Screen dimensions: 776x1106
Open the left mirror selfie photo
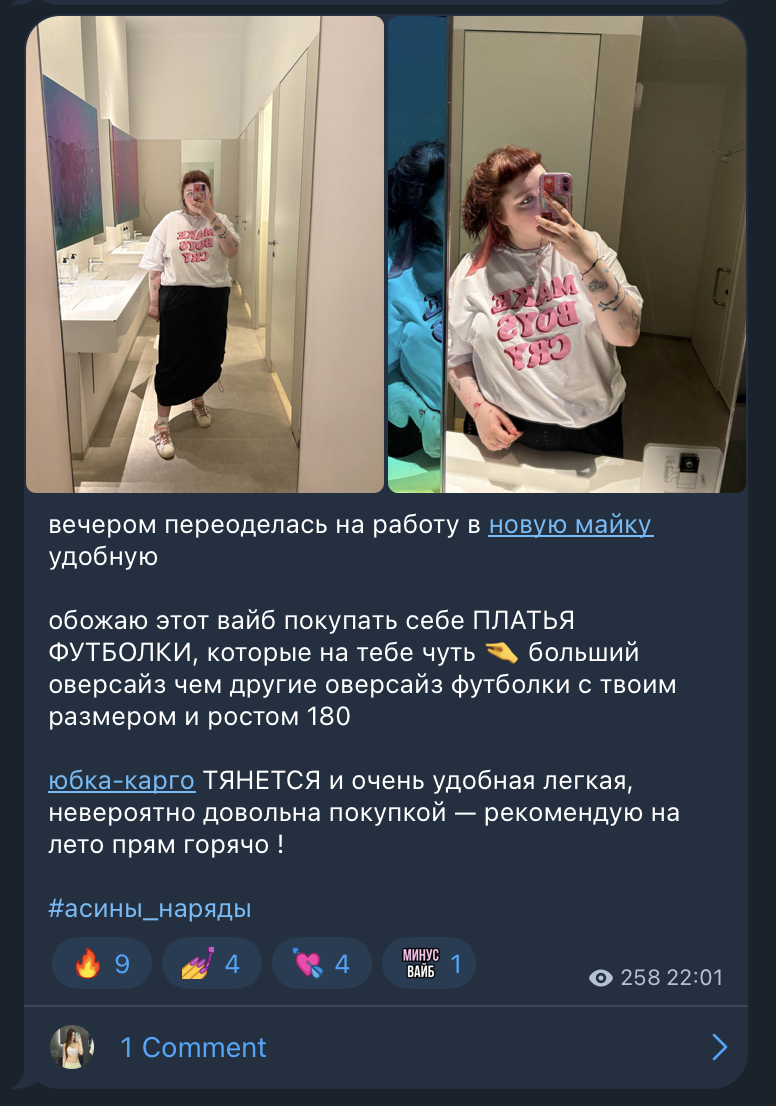pyautogui.click(x=205, y=254)
